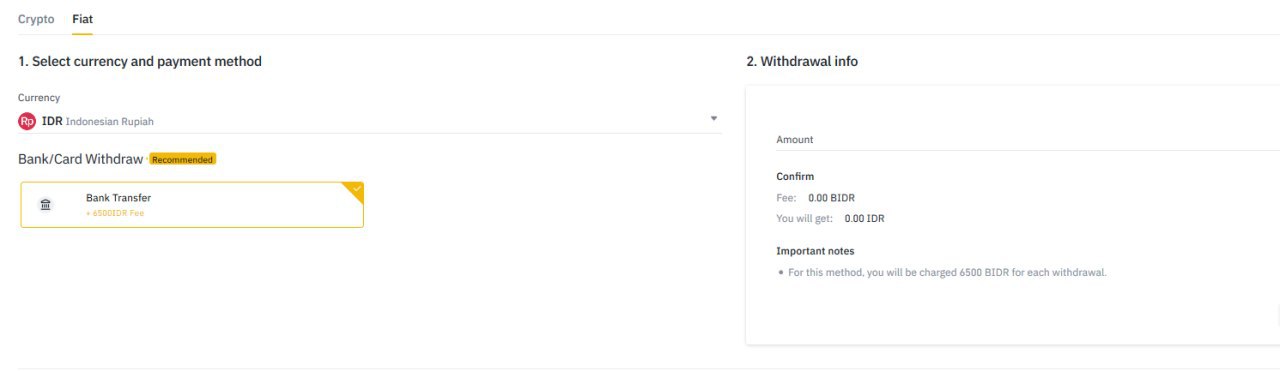Click the bank building icon

45,205
